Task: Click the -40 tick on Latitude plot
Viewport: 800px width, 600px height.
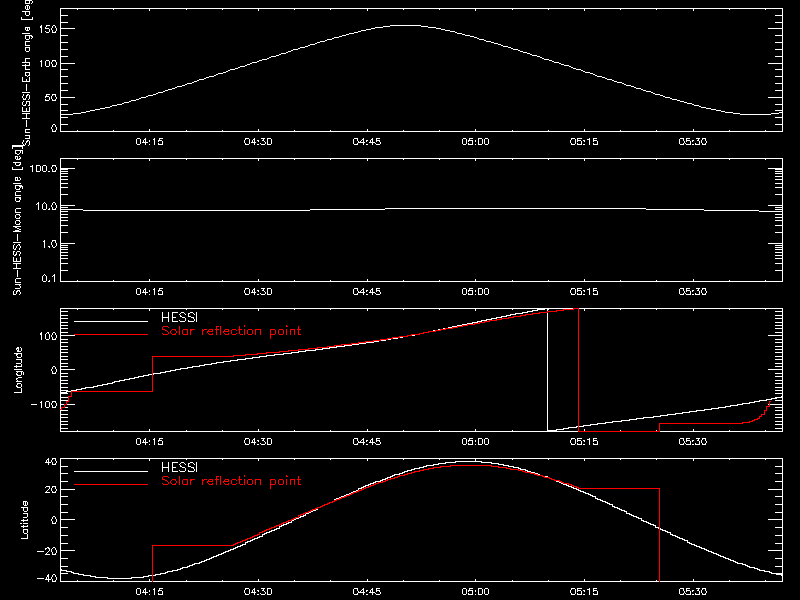Action: pyautogui.click(x=46, y=579)
